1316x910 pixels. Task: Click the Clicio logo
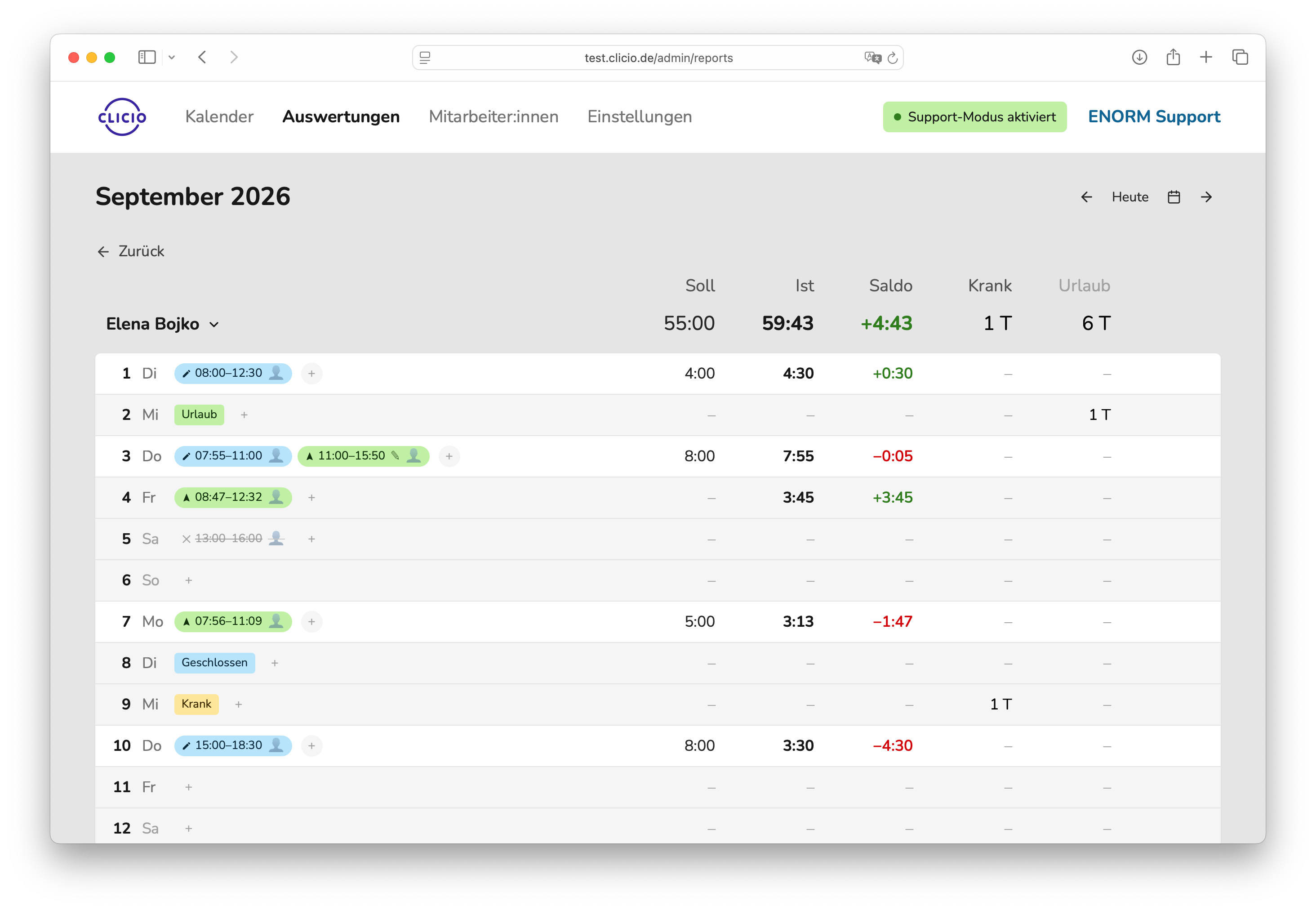tap(122, 117)
